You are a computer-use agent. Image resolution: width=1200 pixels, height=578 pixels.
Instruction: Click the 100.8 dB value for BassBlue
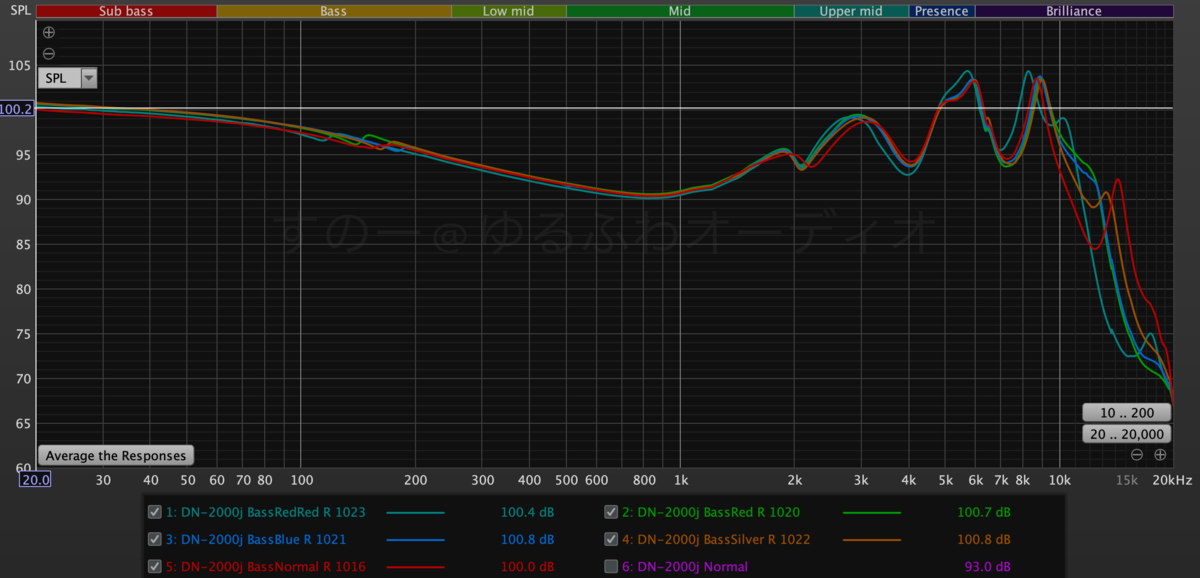coord(527,540)
